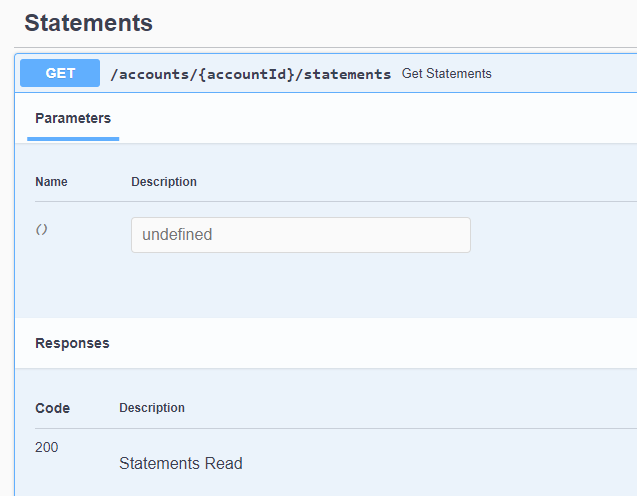
Task: Collapse the Statements tag section heading
Action: [x=89, y=23]
